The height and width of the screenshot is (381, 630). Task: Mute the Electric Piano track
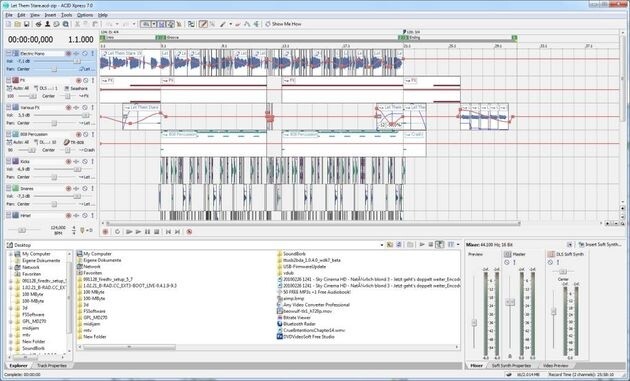[85, 53]
